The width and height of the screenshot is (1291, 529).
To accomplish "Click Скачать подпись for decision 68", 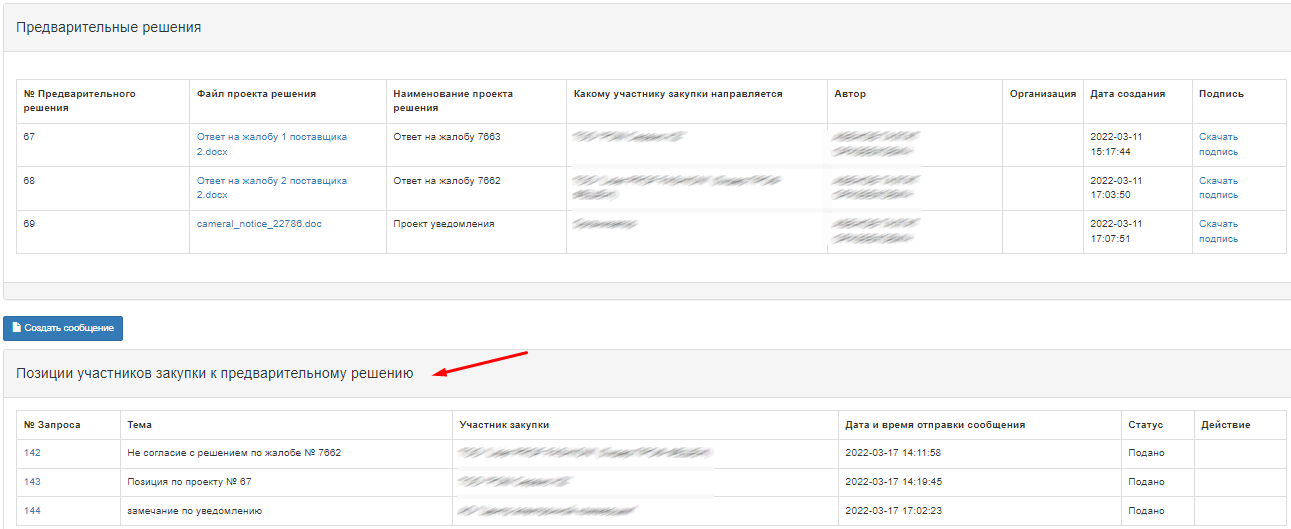I will tap(1218, 188).
